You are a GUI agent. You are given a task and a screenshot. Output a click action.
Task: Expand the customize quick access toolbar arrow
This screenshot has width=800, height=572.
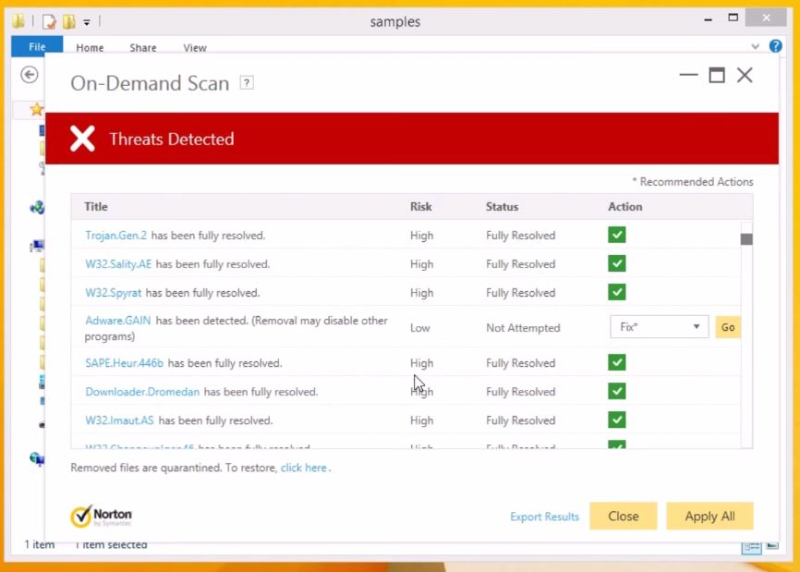(87, 22)
